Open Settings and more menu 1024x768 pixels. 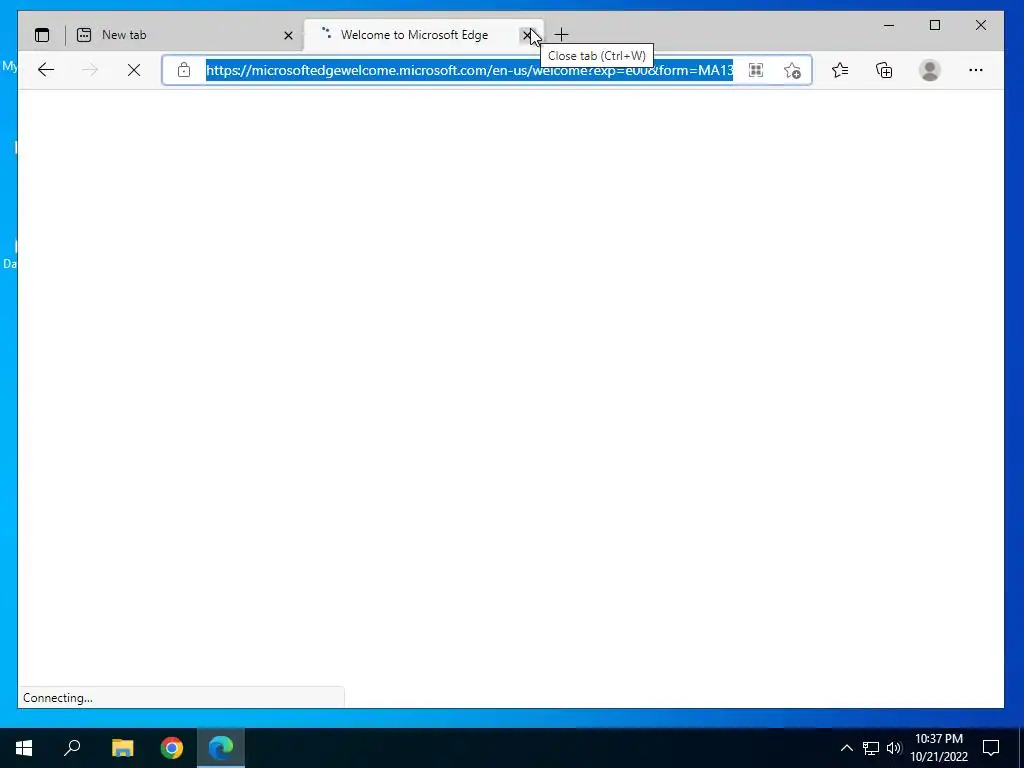coord(976,70)
